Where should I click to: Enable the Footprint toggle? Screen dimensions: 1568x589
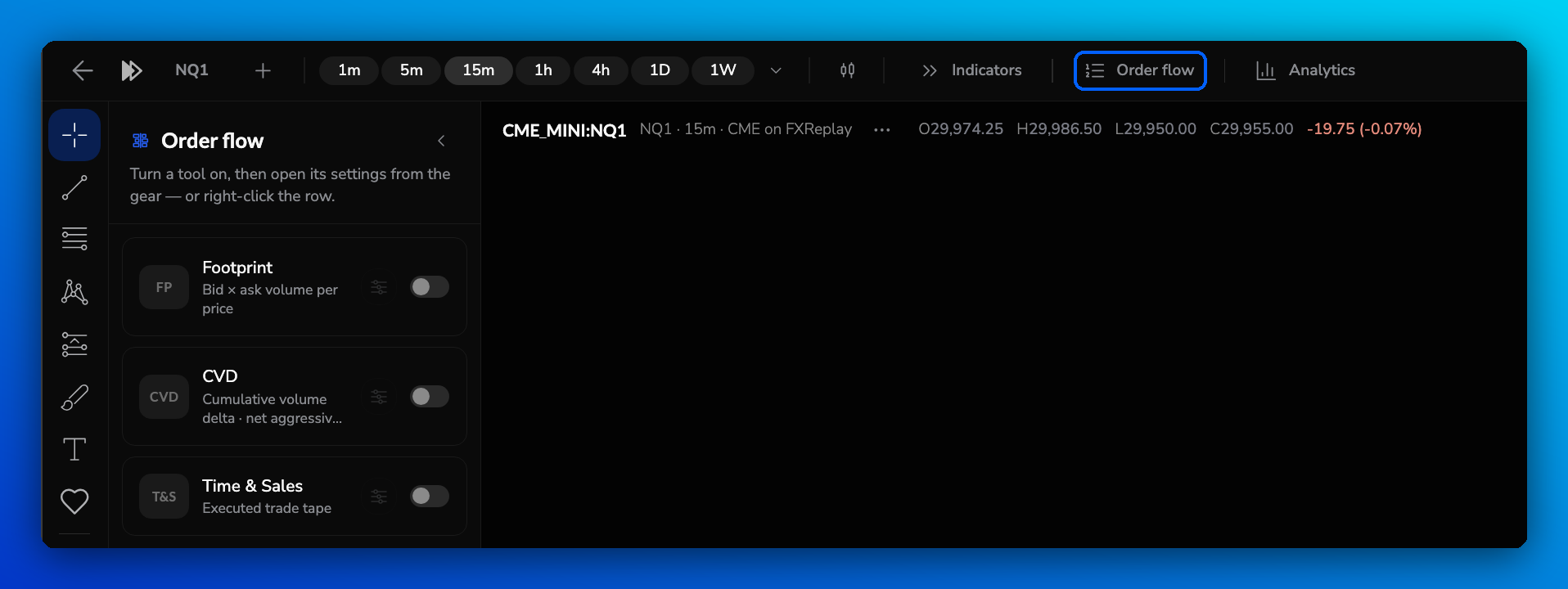coord(430,287)
